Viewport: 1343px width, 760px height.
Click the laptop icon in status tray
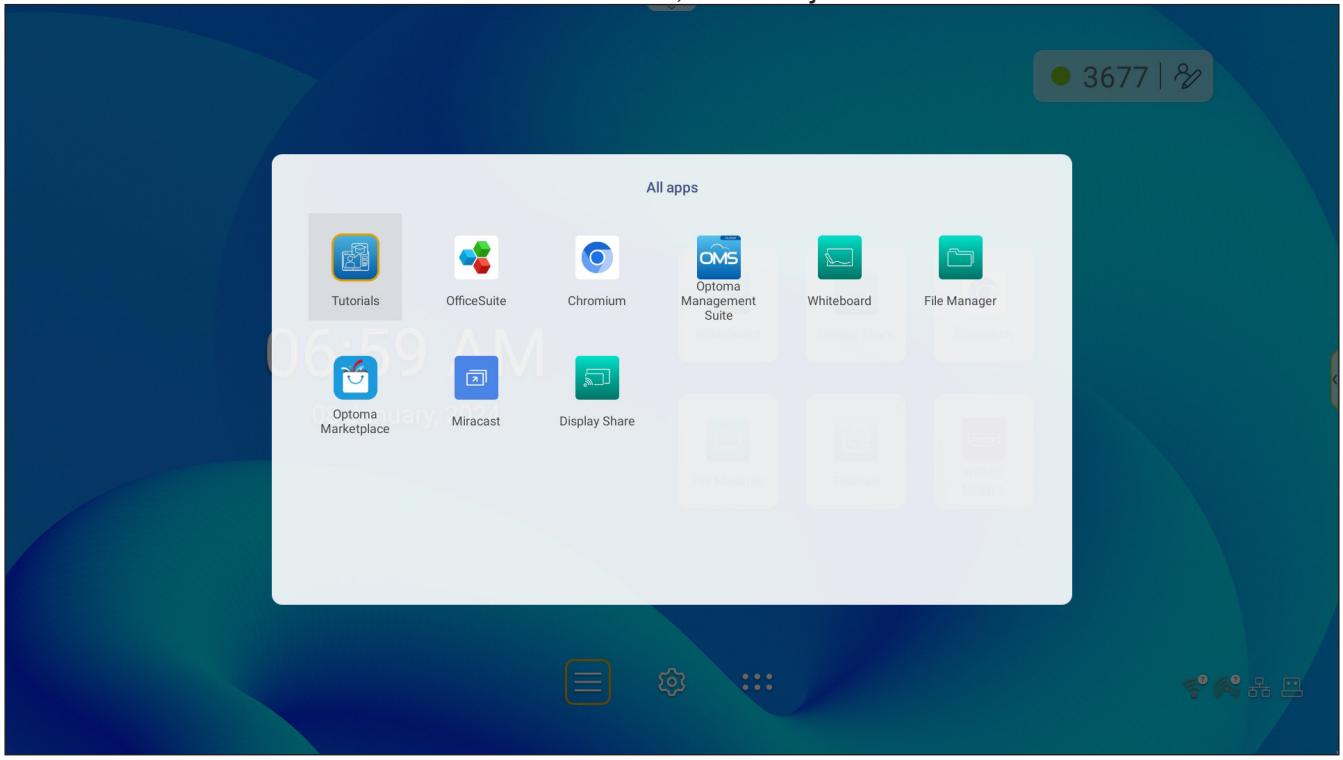1294,687
